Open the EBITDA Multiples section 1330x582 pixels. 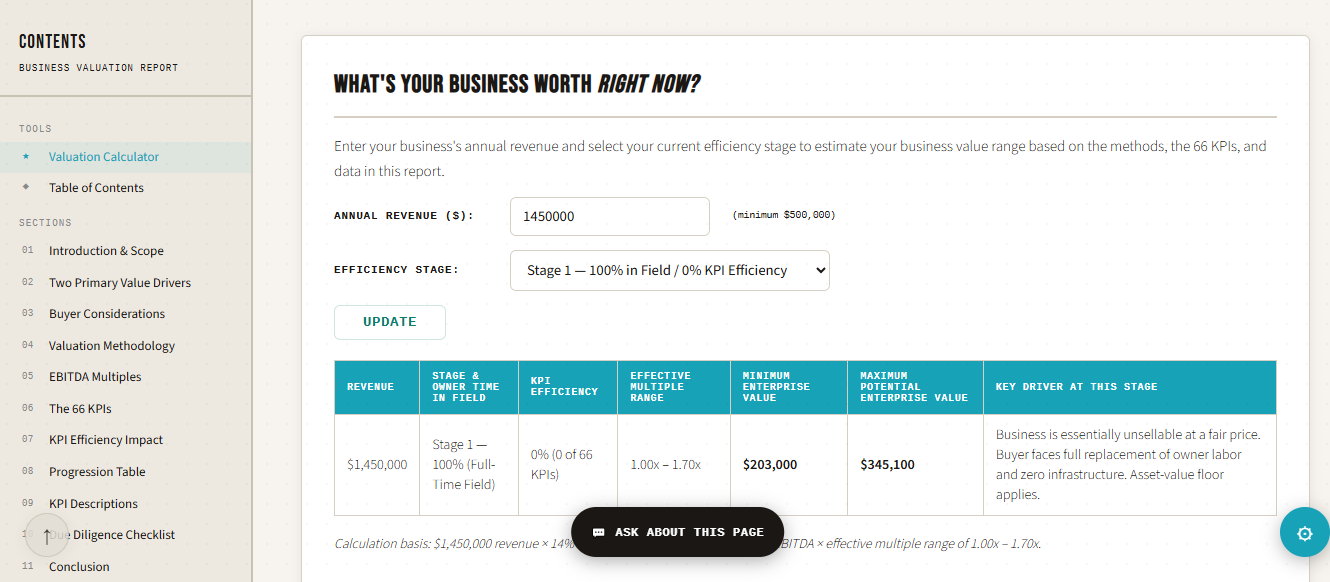[x=95, y=377]
